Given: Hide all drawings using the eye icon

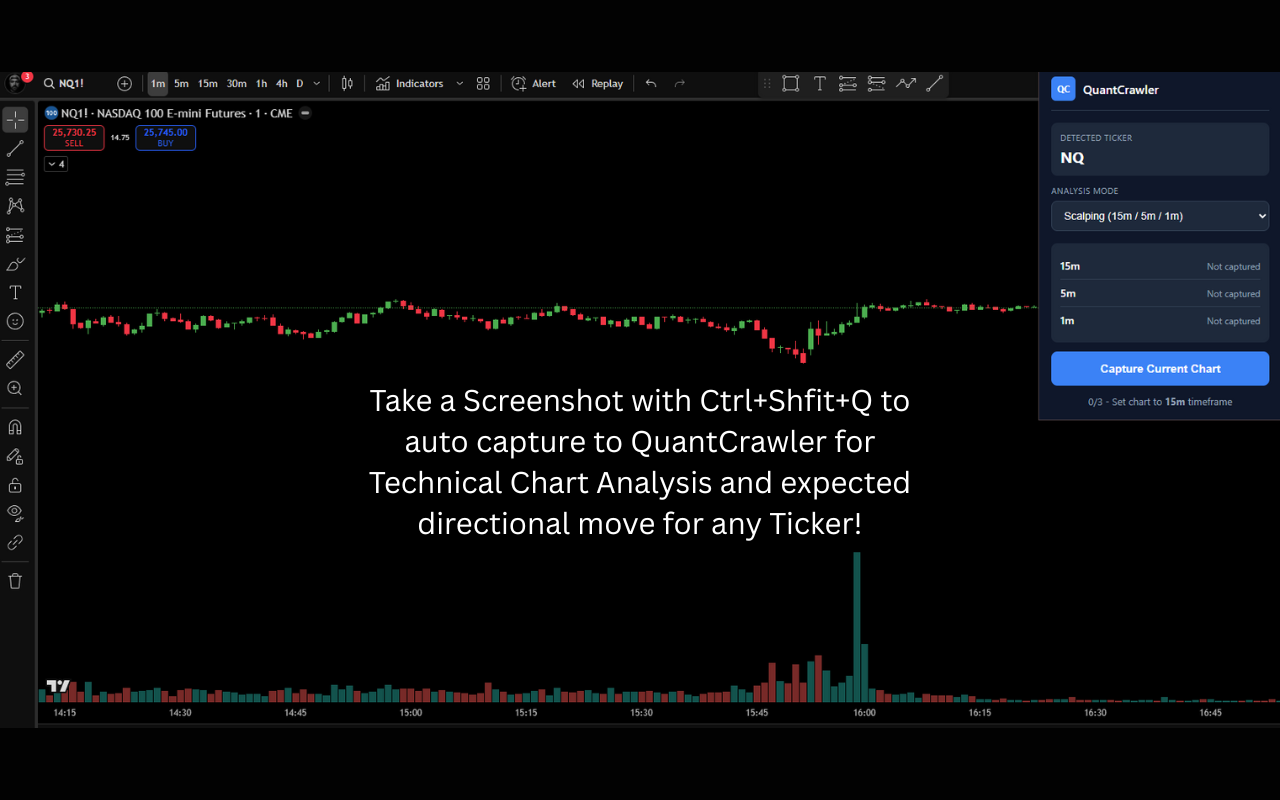Looking at the screenshot, I should pyautogui.click(x=15, y=513).
